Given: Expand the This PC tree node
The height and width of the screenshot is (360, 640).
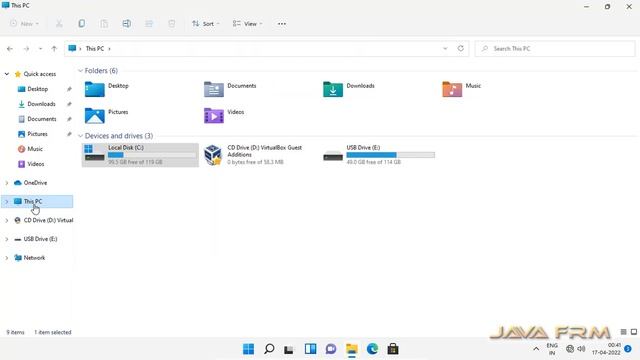Looking at the screenshot, I should pyautogui.click(x=7, y=202).
